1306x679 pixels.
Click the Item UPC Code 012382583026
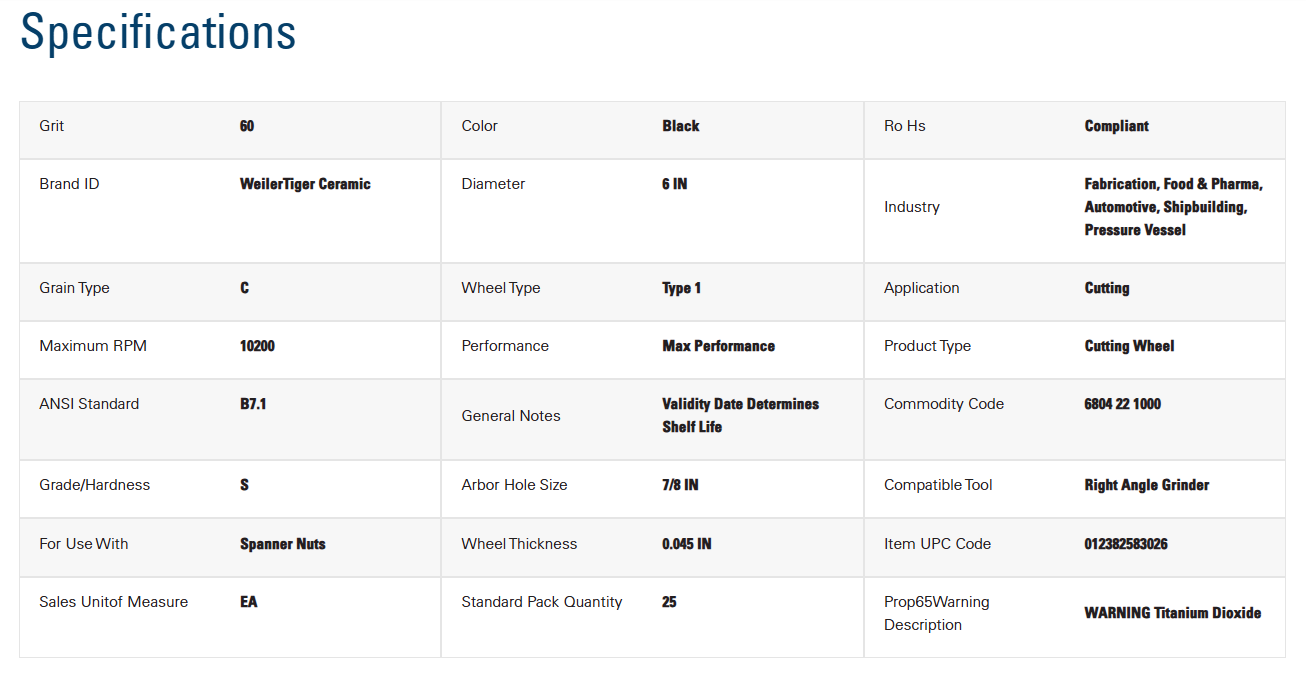1126,544
